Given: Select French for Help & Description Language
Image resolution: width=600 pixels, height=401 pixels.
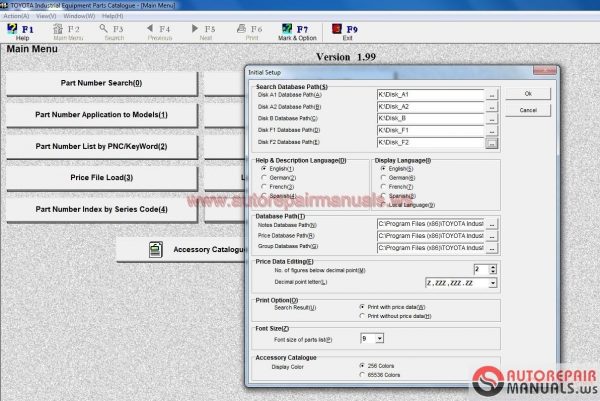Looking at the screenshot, I should [264, 187].
